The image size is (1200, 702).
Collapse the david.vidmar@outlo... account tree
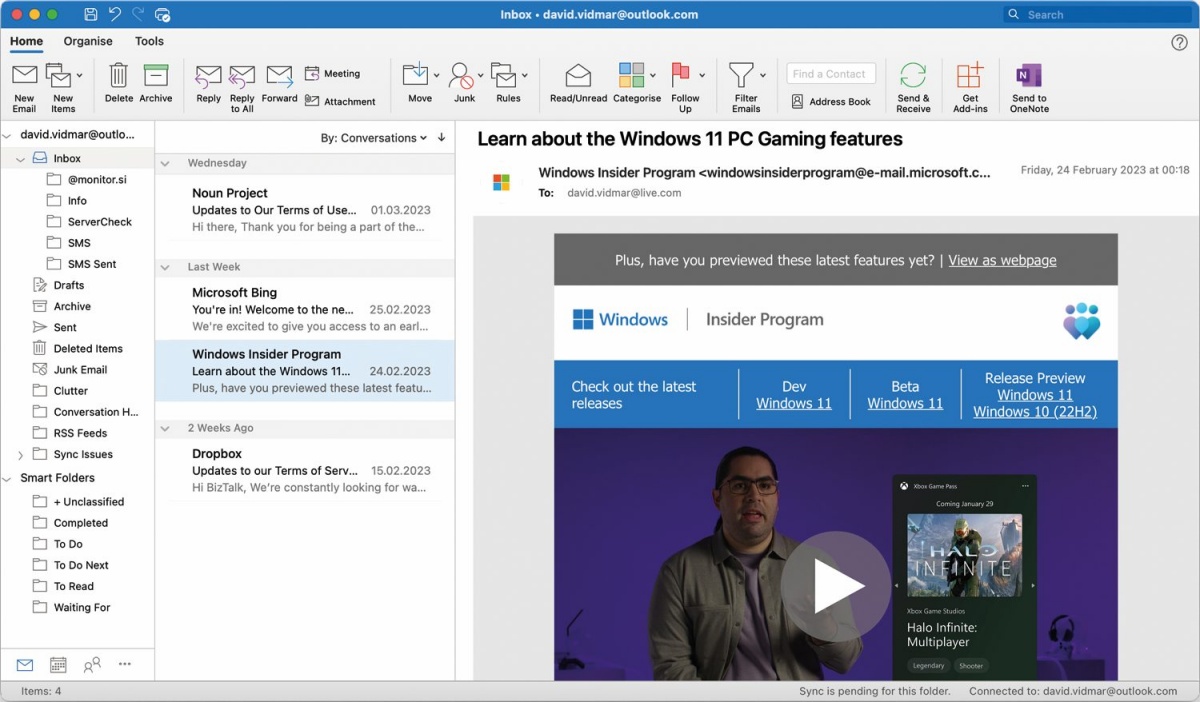point(7,134)
